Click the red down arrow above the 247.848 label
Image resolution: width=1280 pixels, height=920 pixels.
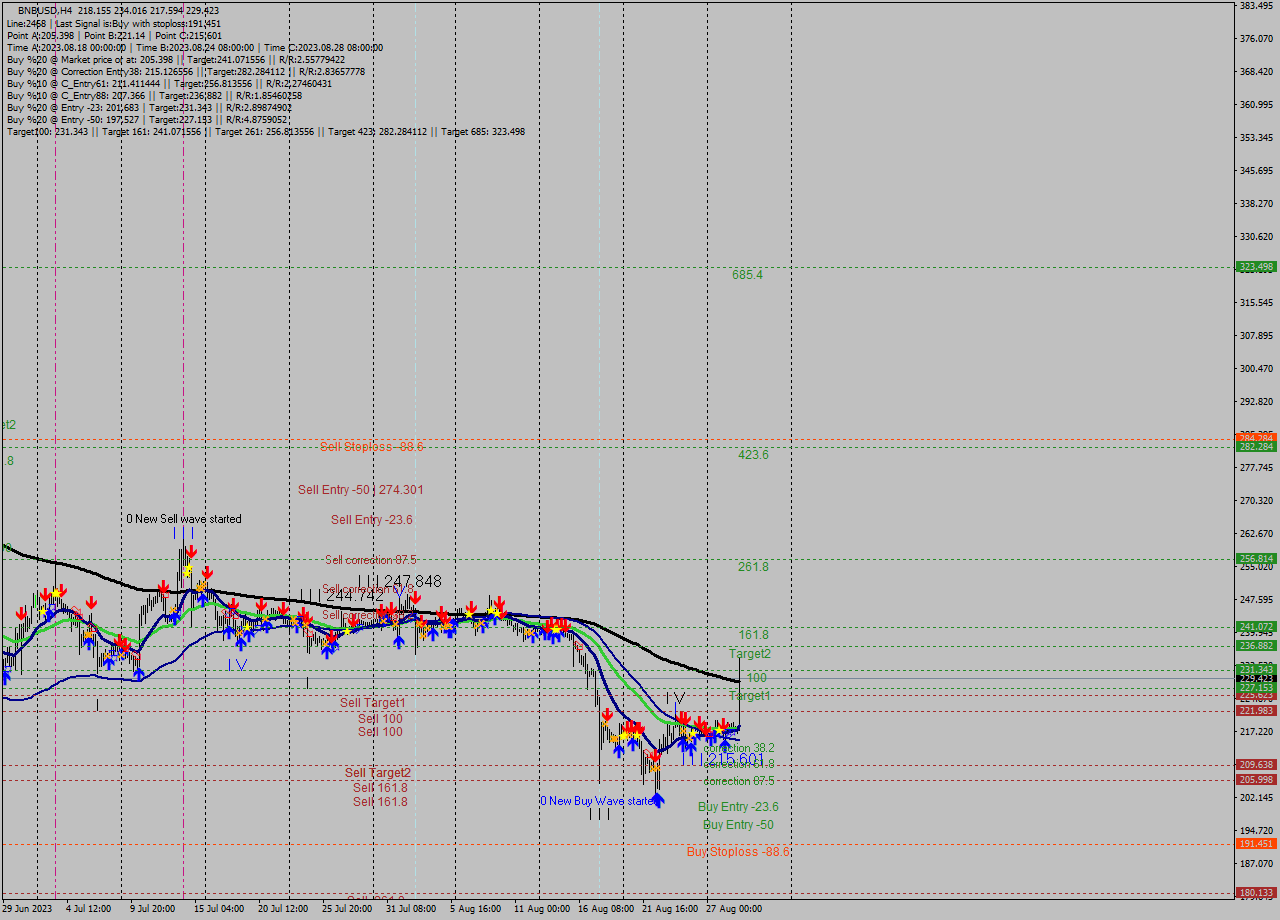tap(416, 598)
